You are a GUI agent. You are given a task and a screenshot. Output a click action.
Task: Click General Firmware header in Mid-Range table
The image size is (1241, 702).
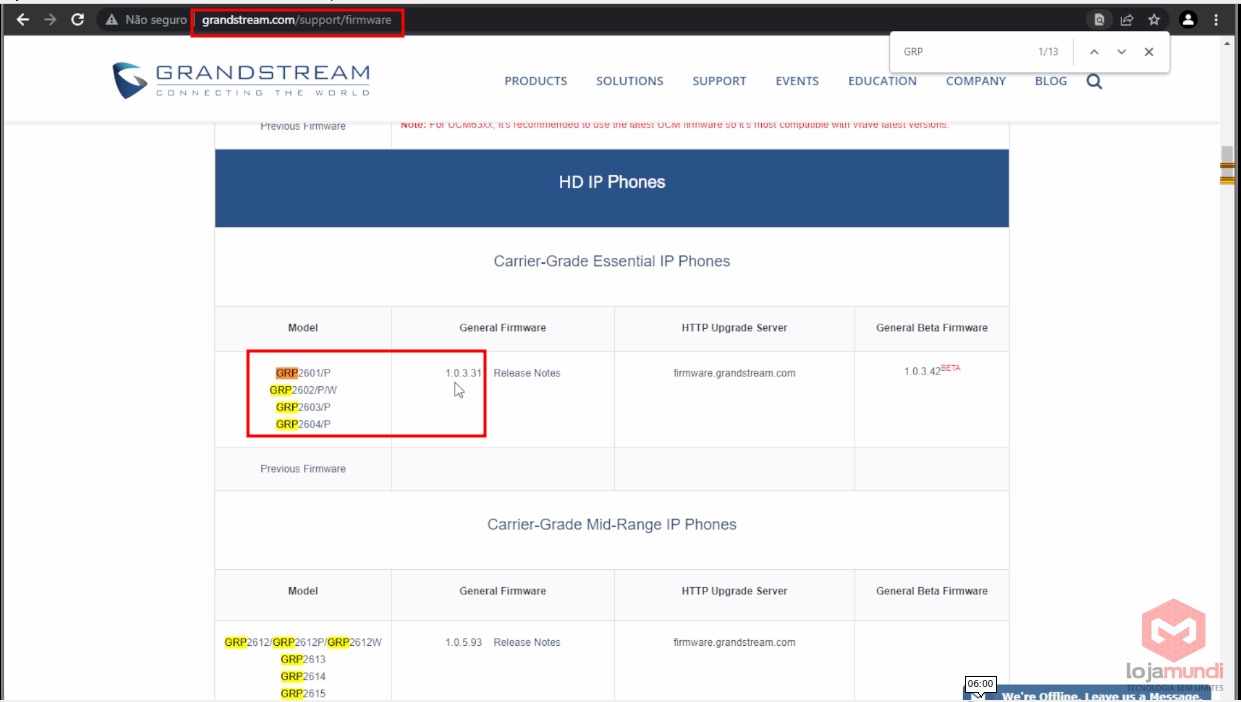point(503,591)
